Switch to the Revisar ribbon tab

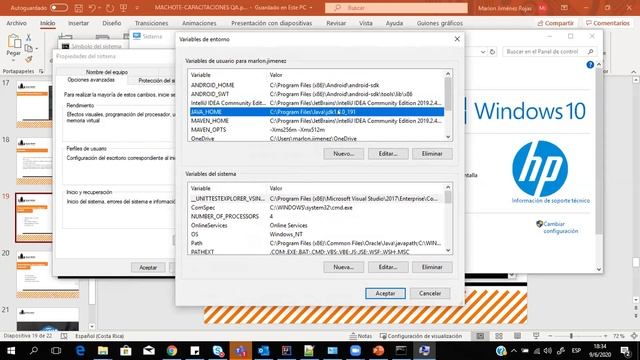(x=336, y=23)
